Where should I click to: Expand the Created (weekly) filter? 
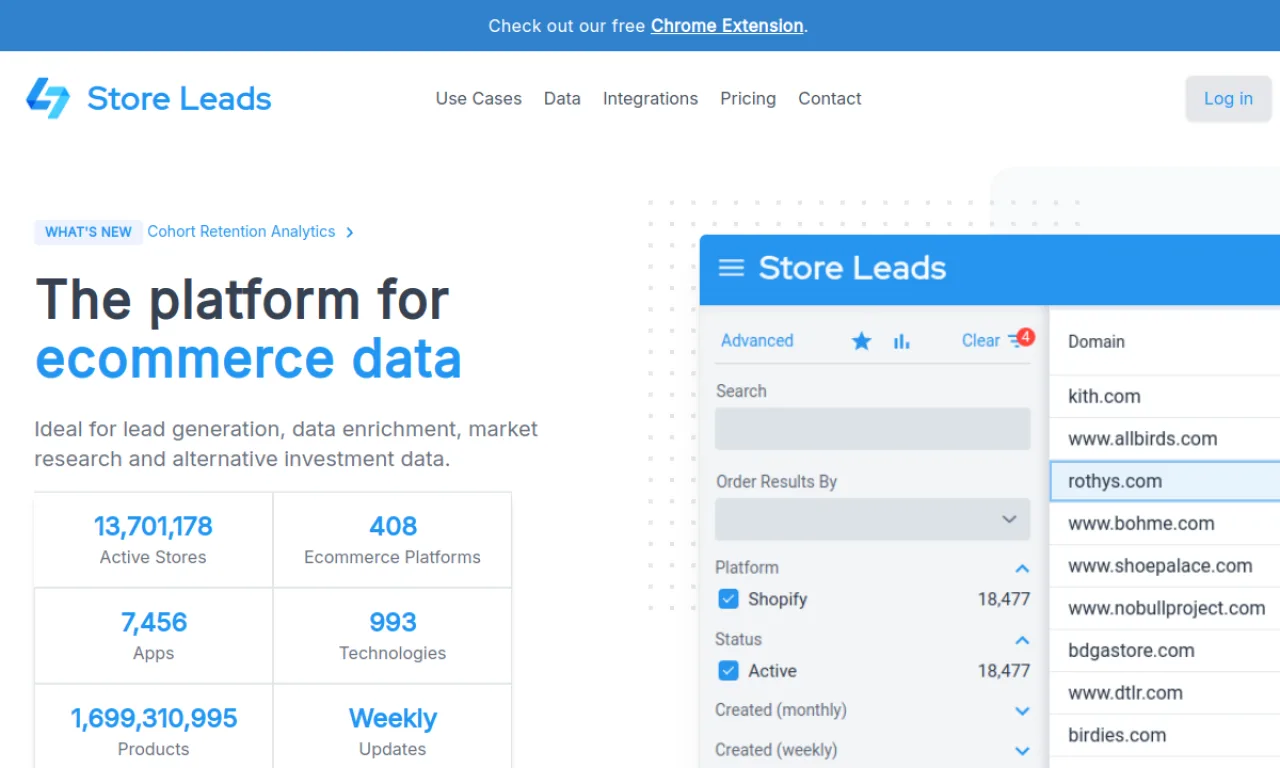pyautogui.click(x=1022, y=751)
